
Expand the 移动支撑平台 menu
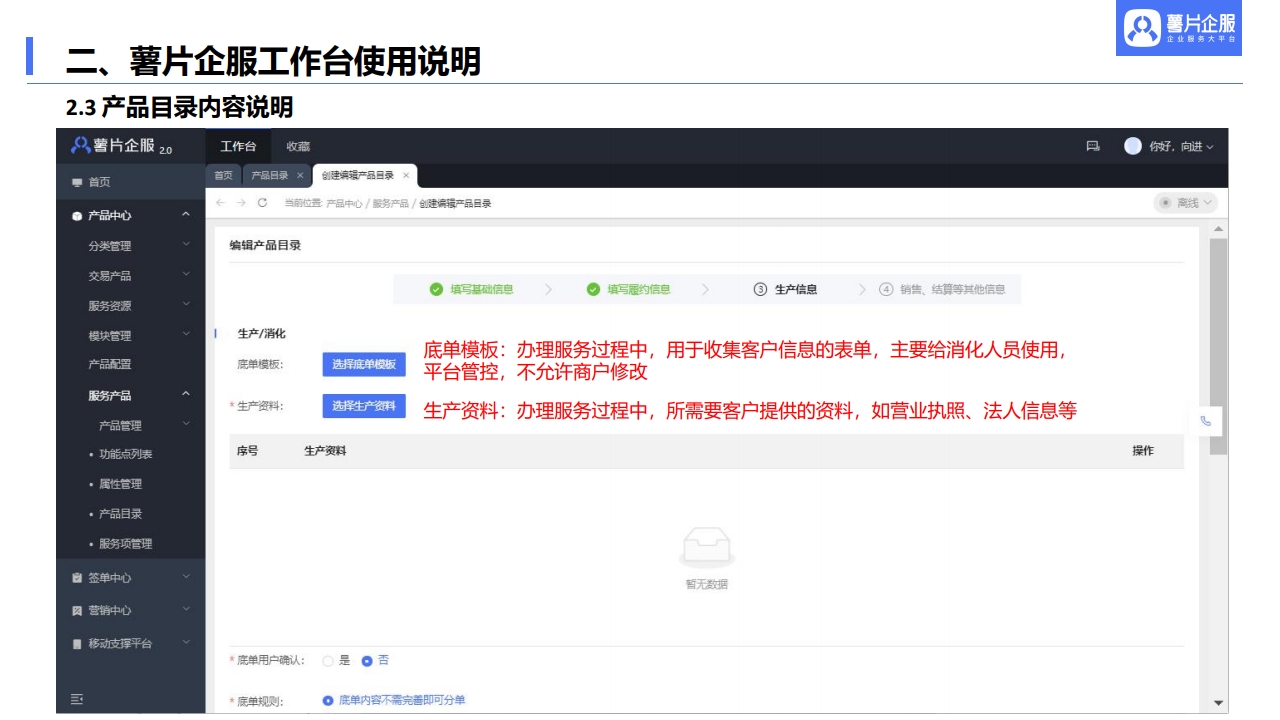click(186, 643)
